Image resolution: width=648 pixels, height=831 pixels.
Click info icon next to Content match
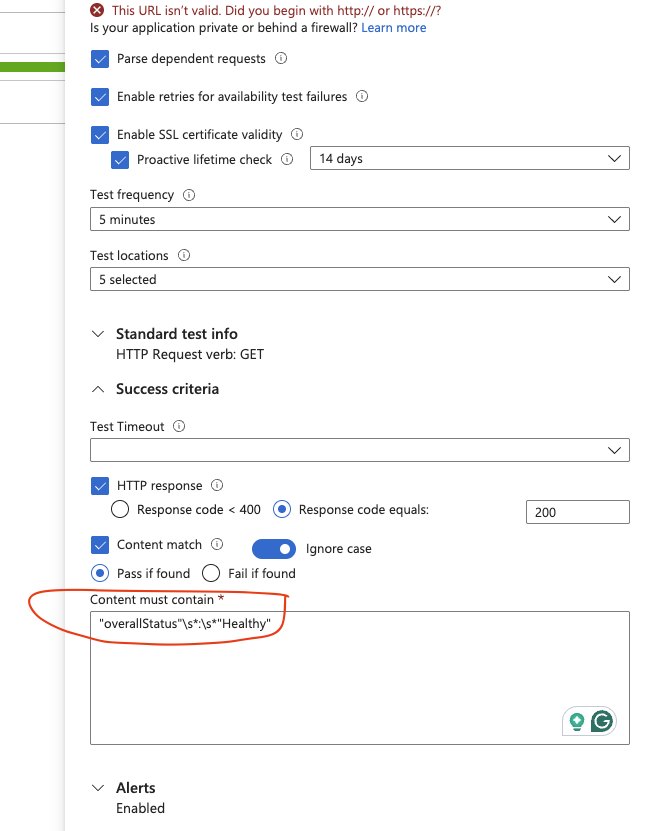click(217, 544)
